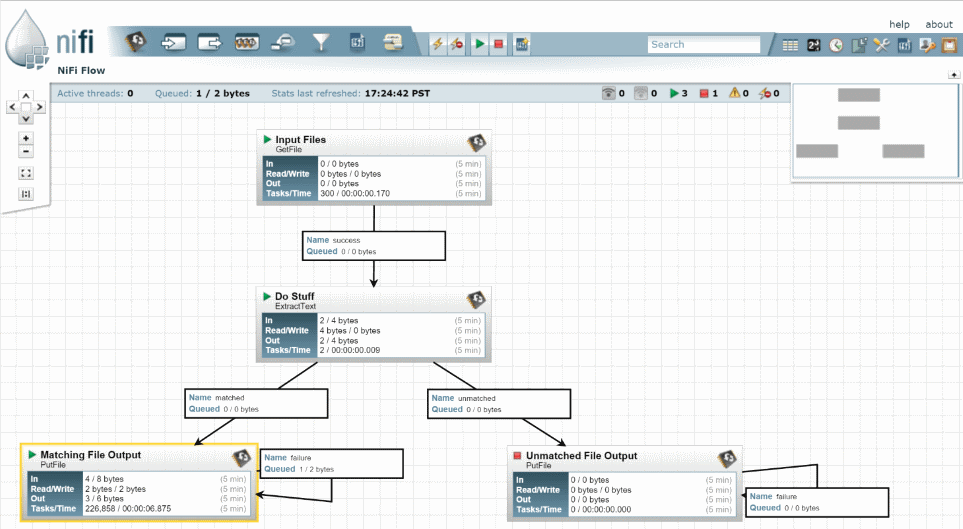Click processor icon on Unmatched File Output

(727, 458)
